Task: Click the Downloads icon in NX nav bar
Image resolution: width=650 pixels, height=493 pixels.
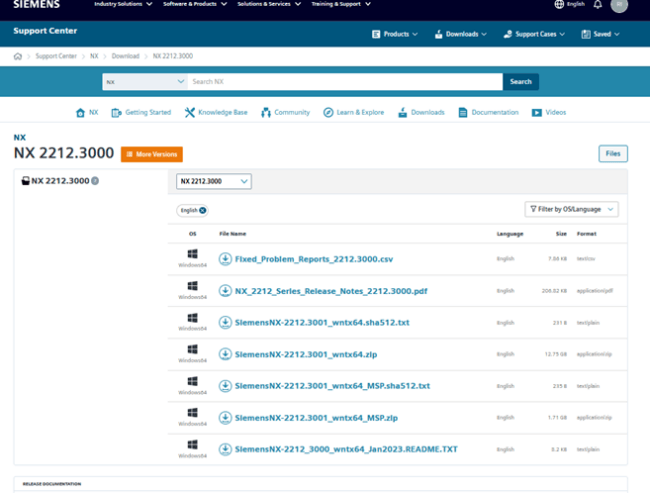Action: coord(403,112)
